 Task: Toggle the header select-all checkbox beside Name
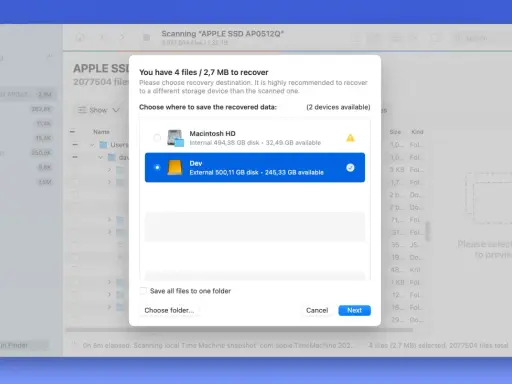(x=72, y=132)
